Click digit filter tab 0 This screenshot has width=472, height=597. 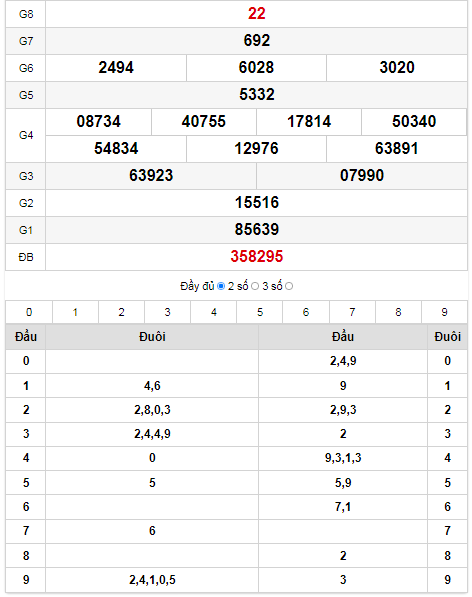point(29,312)
